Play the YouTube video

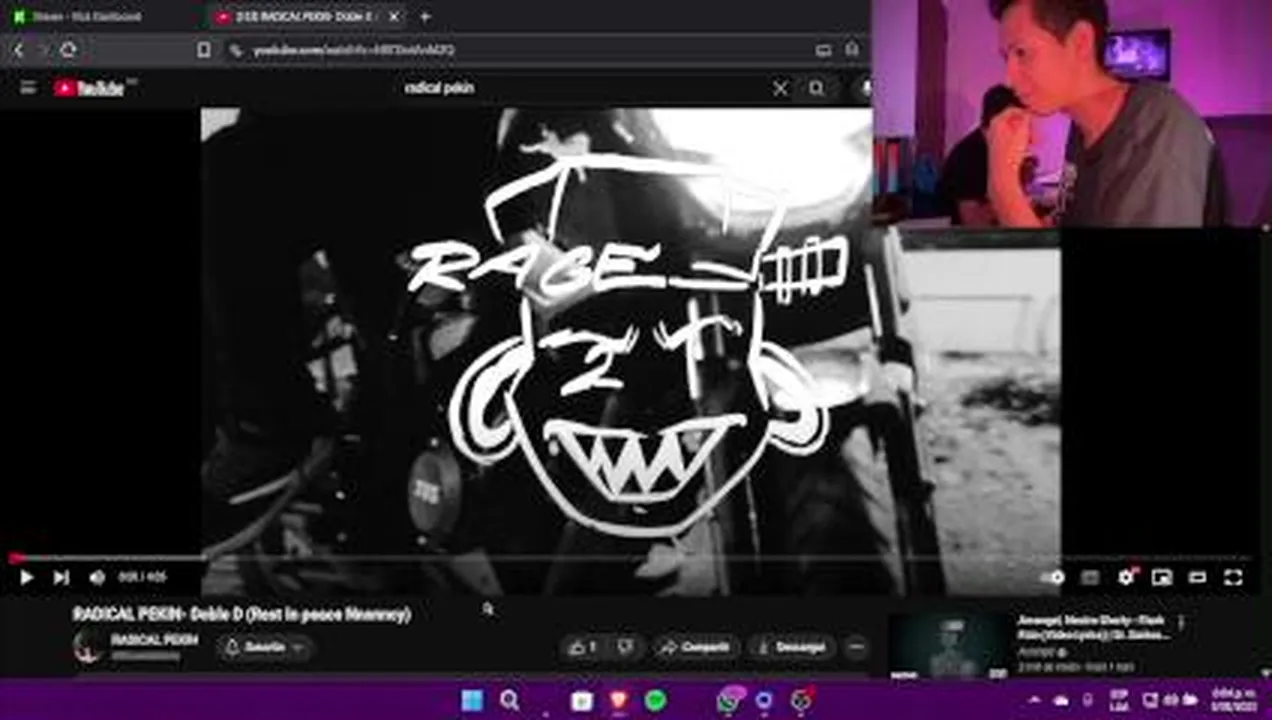click(26, 577)
